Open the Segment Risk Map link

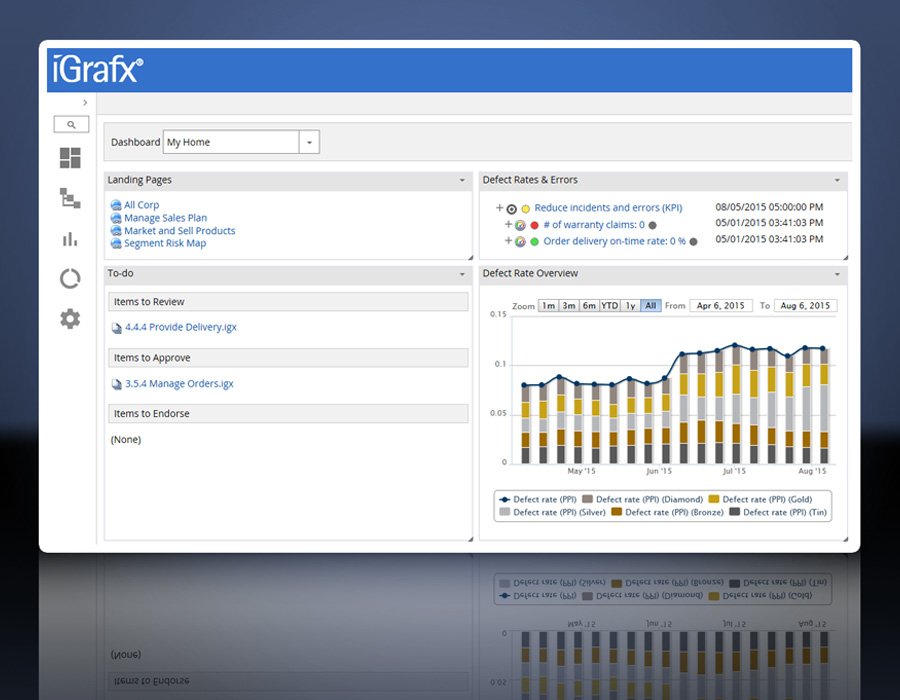point(165,243)
